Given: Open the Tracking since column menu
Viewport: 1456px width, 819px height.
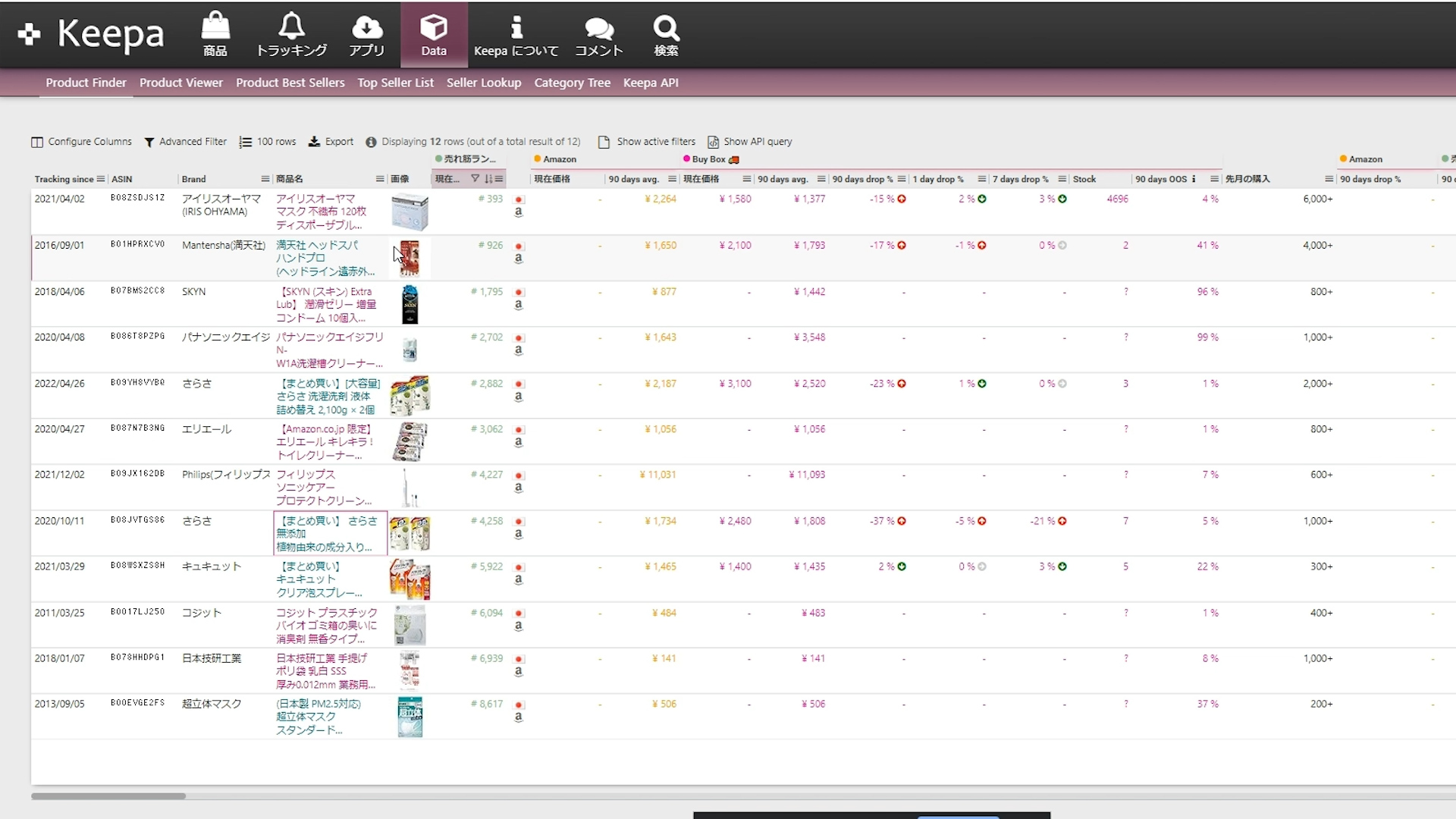Looking at the screenshot, I should coord(101,179).
